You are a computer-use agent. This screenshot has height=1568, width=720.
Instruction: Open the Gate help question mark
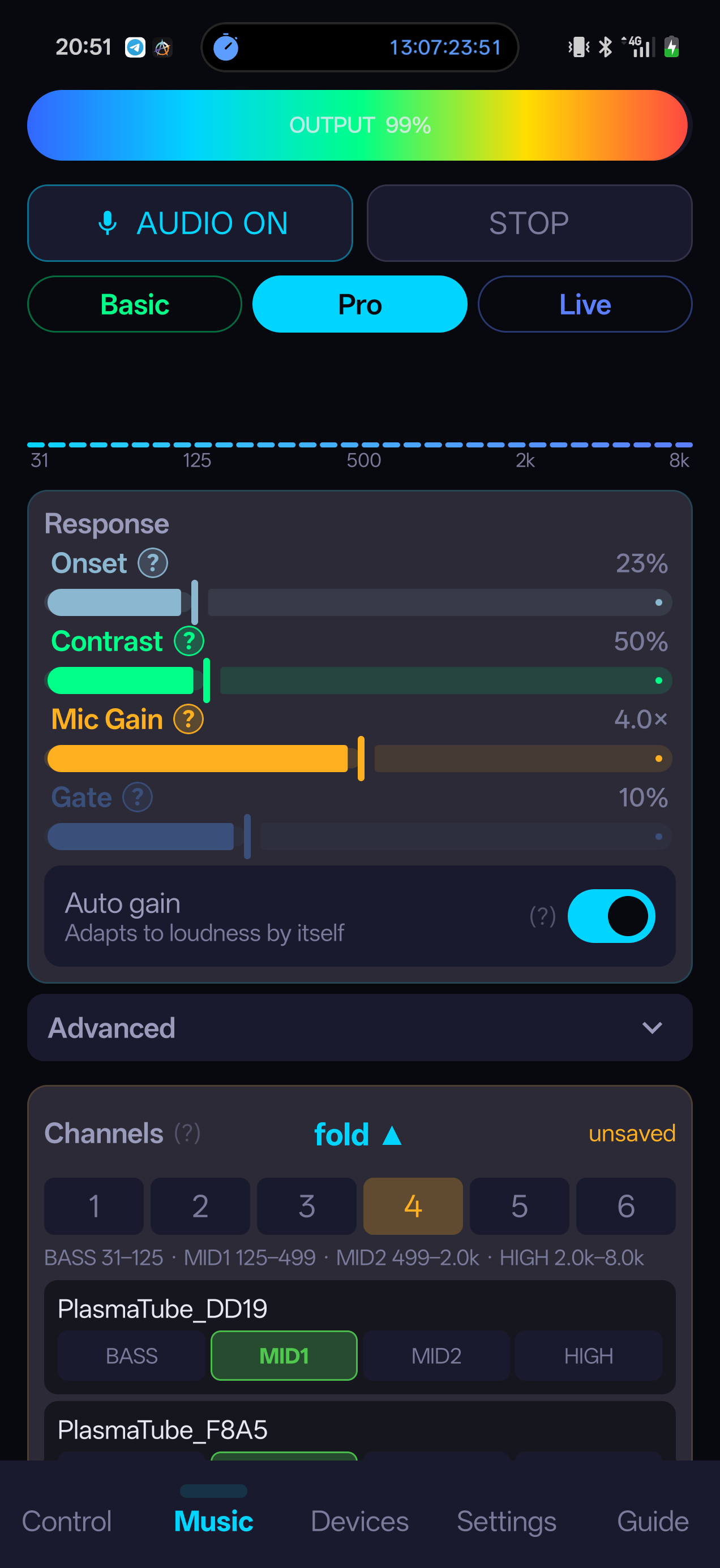[x=138, y=797]
